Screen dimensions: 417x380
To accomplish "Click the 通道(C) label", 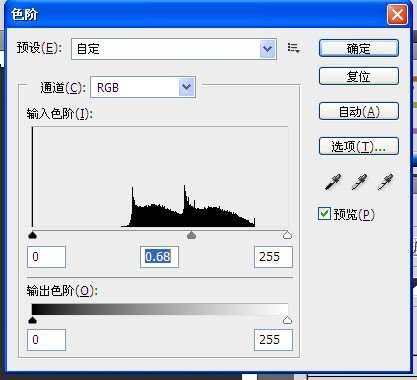I will click(63, 88).
